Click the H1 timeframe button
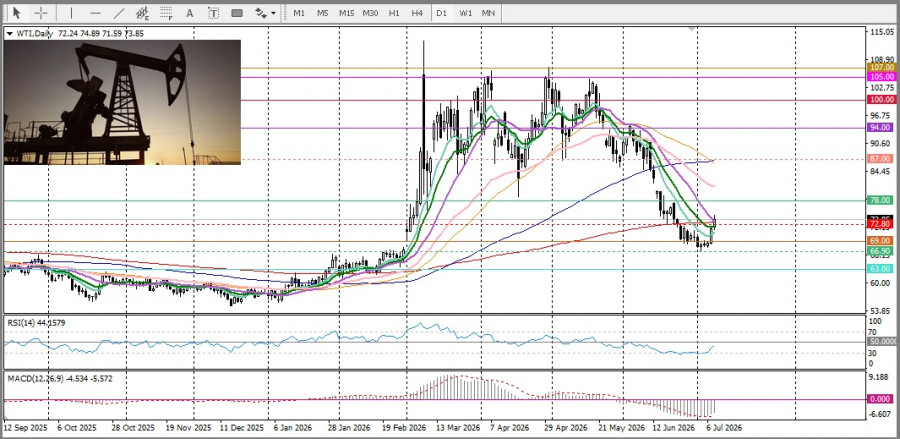Viewport: 900px width, 439px height. pyautogui.click(x=394, y=13)
